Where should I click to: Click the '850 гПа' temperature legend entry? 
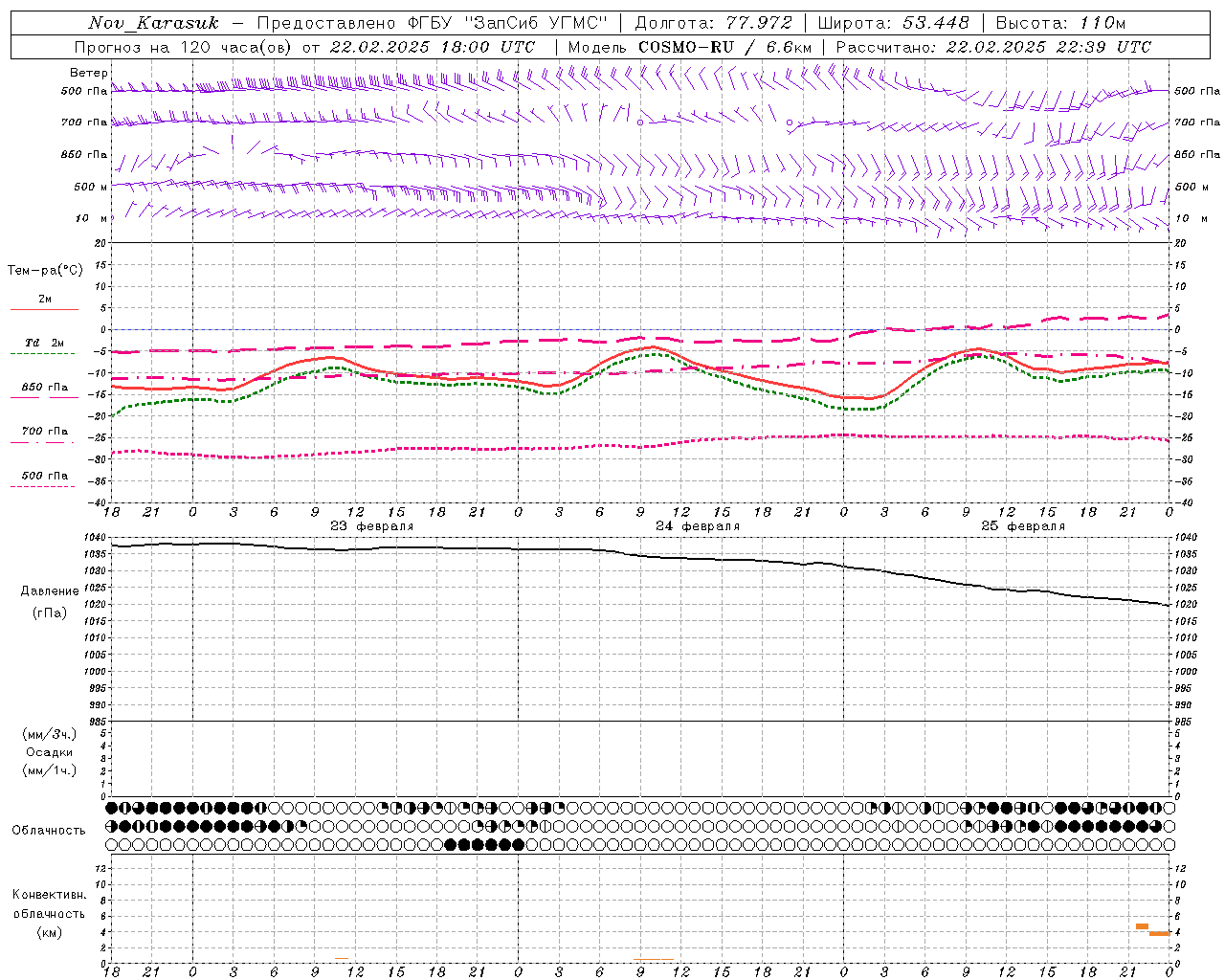[45, 388]
